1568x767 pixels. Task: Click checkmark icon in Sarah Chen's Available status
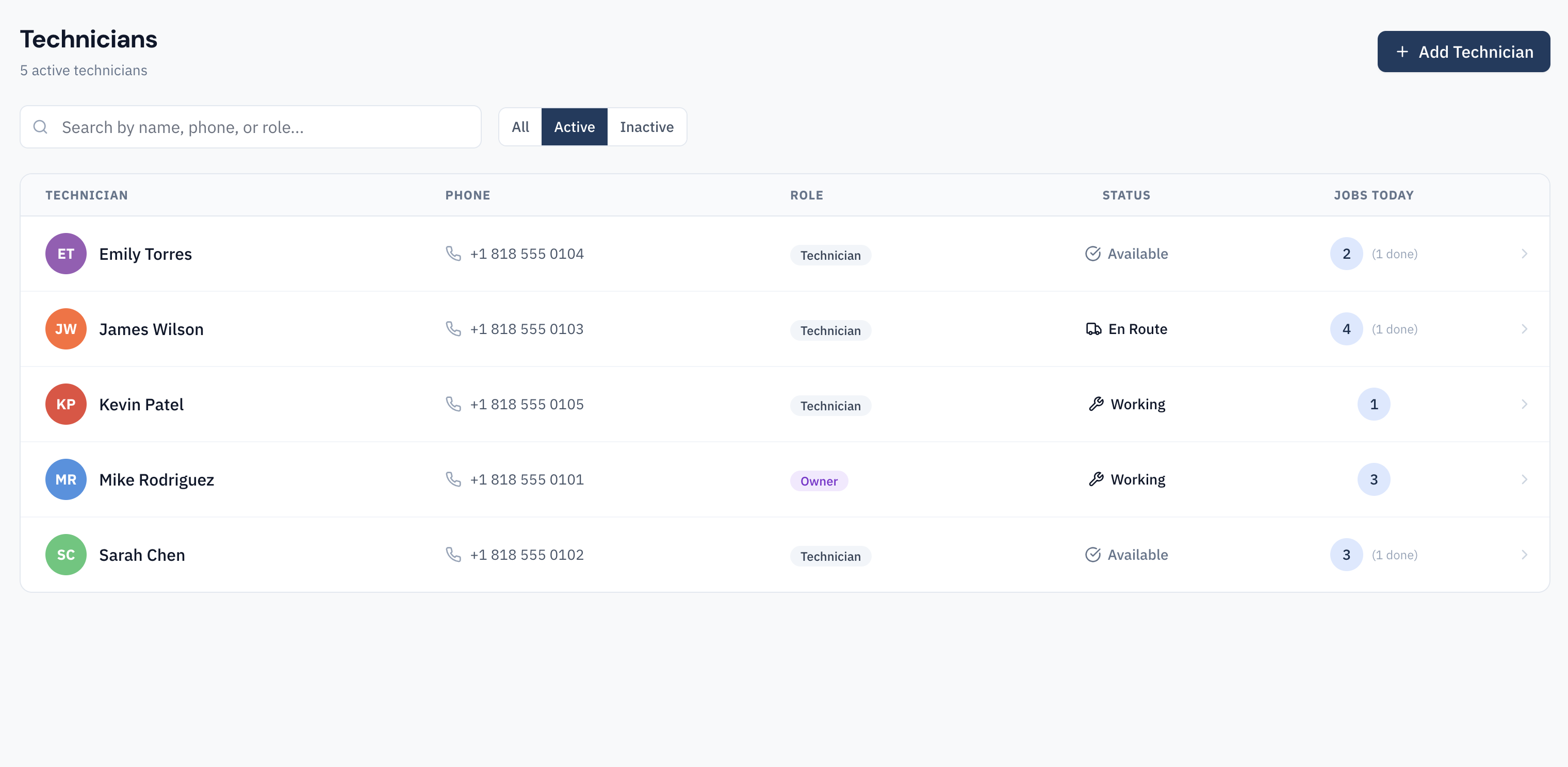[x=1092, y=555]
